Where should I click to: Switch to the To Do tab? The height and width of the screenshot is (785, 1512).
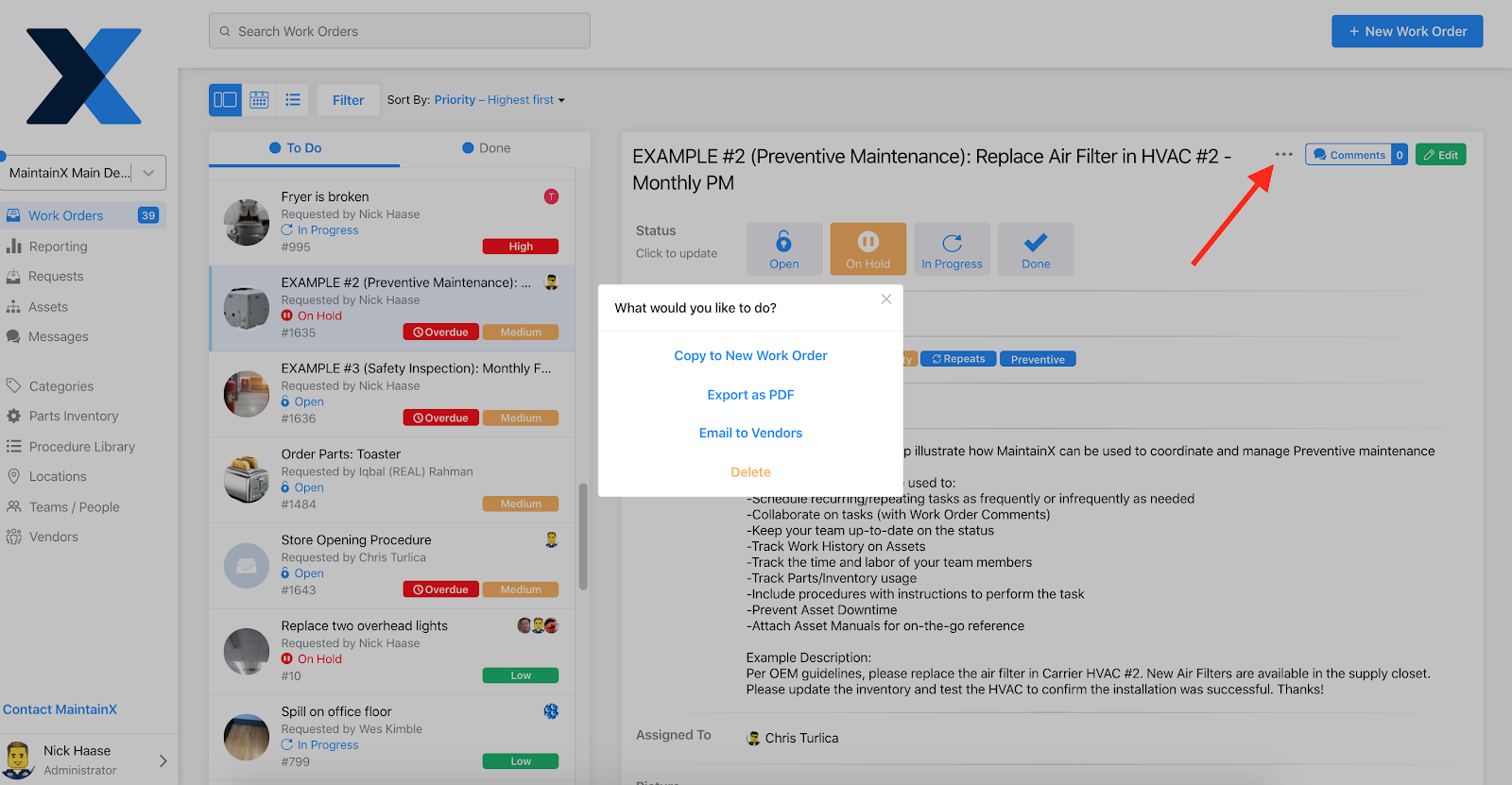pyautogui.click(x=304, y=148)
